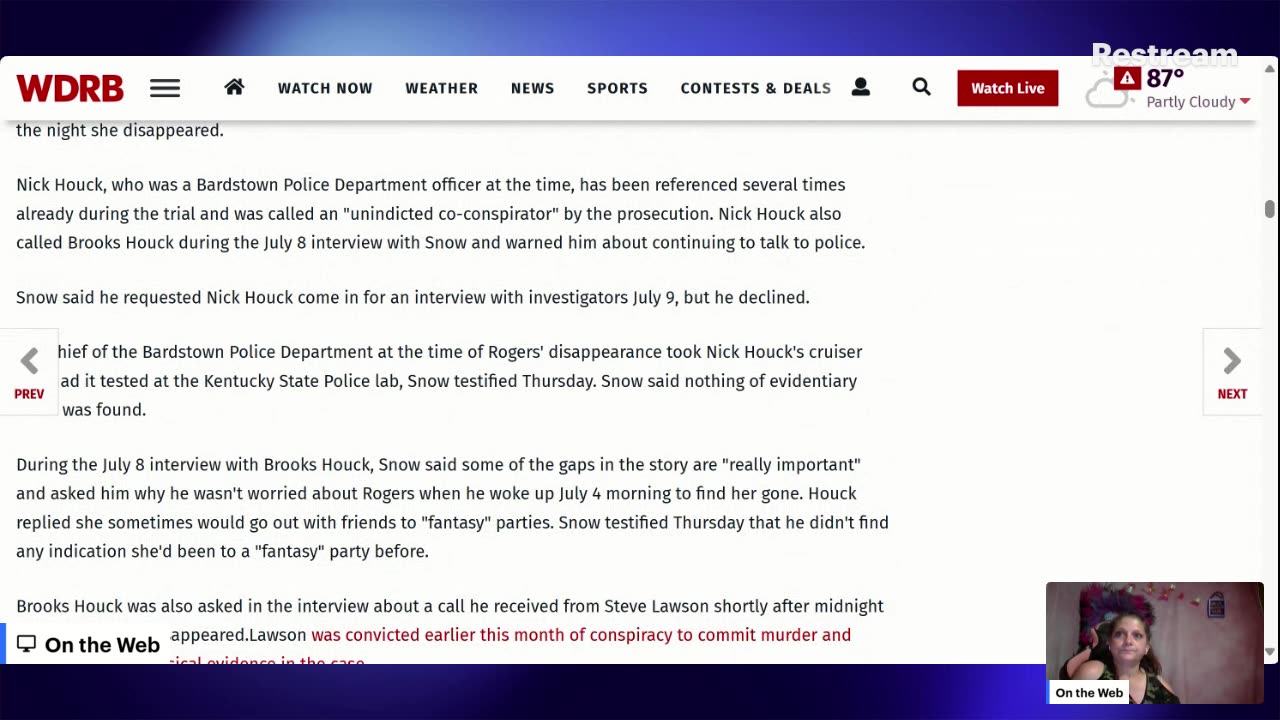Open the CONTESTS & DEALS menu item
Image resolution: width=1280 pixels, height=720 pixels.
tap(755, 88)
